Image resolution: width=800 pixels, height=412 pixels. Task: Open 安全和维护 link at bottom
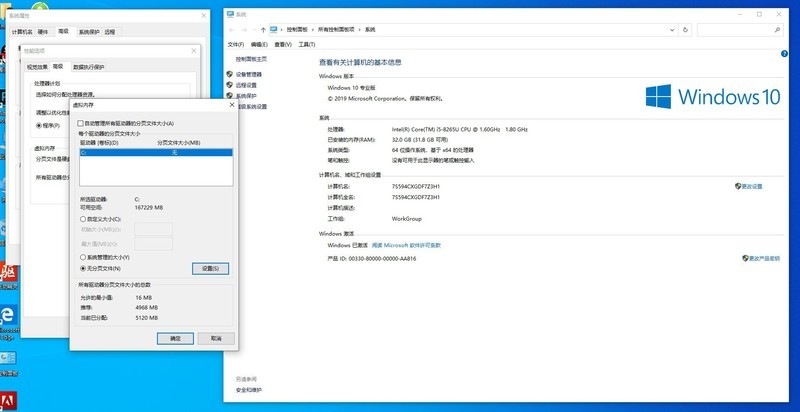click(x=248, y=390)
